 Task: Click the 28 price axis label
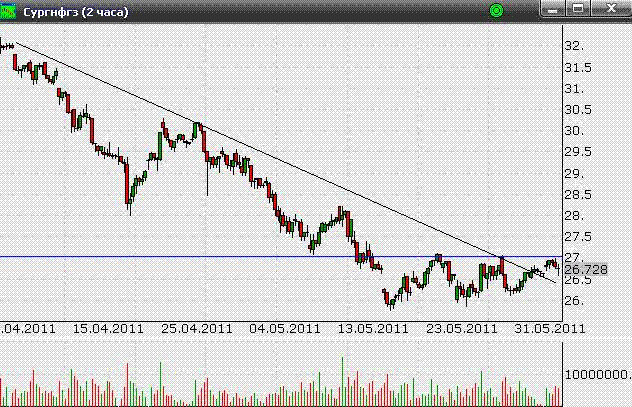tap(573, 215)
